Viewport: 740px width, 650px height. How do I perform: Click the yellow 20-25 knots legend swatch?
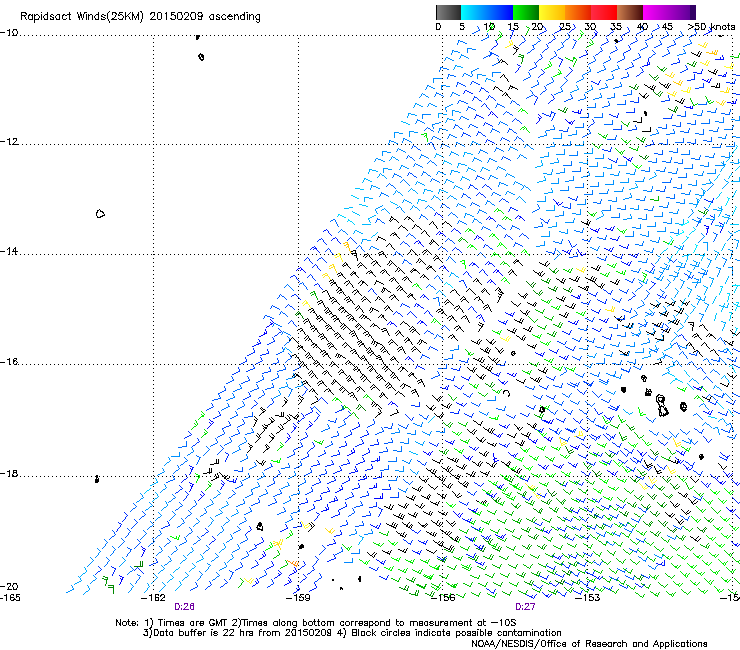(x=552, y=12)
